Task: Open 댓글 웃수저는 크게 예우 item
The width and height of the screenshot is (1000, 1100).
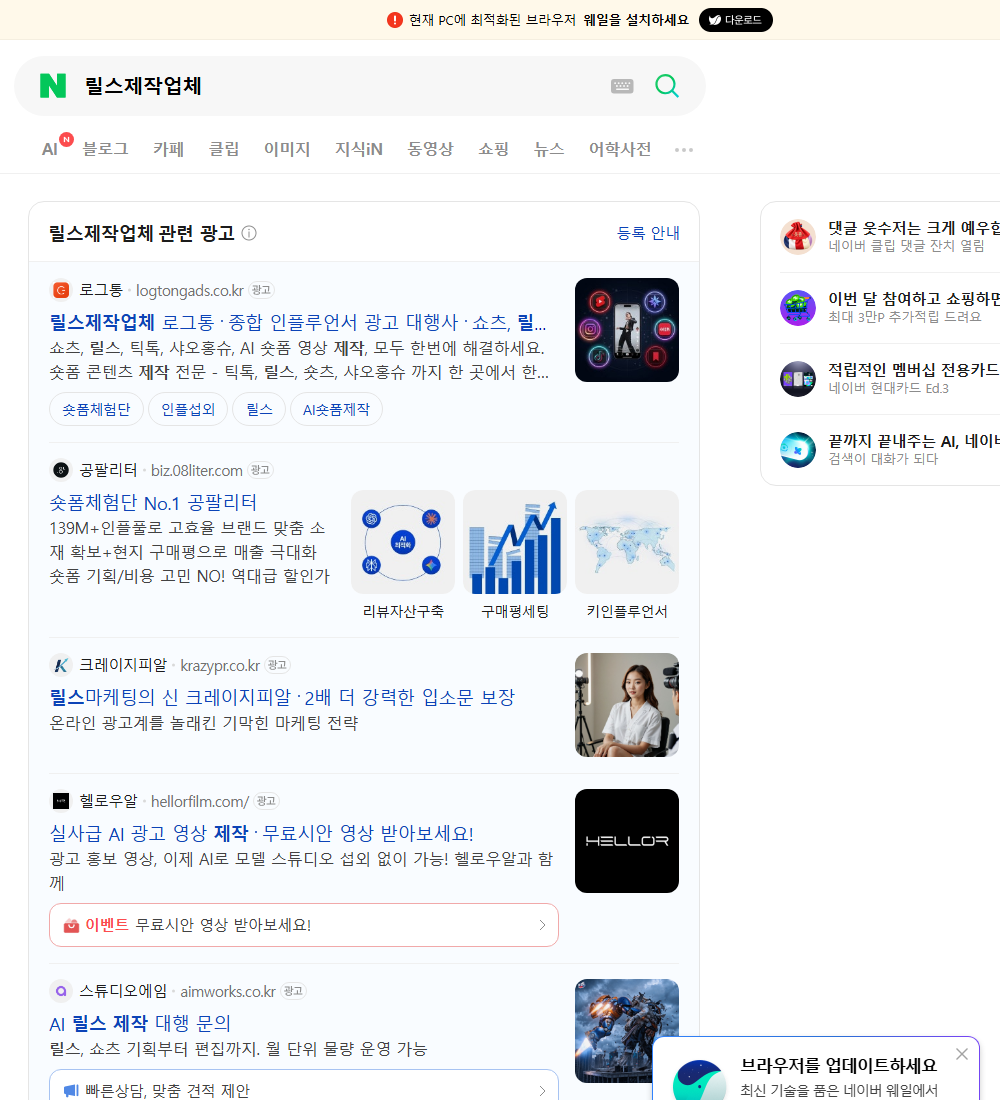Action: [x=890, y=236]
